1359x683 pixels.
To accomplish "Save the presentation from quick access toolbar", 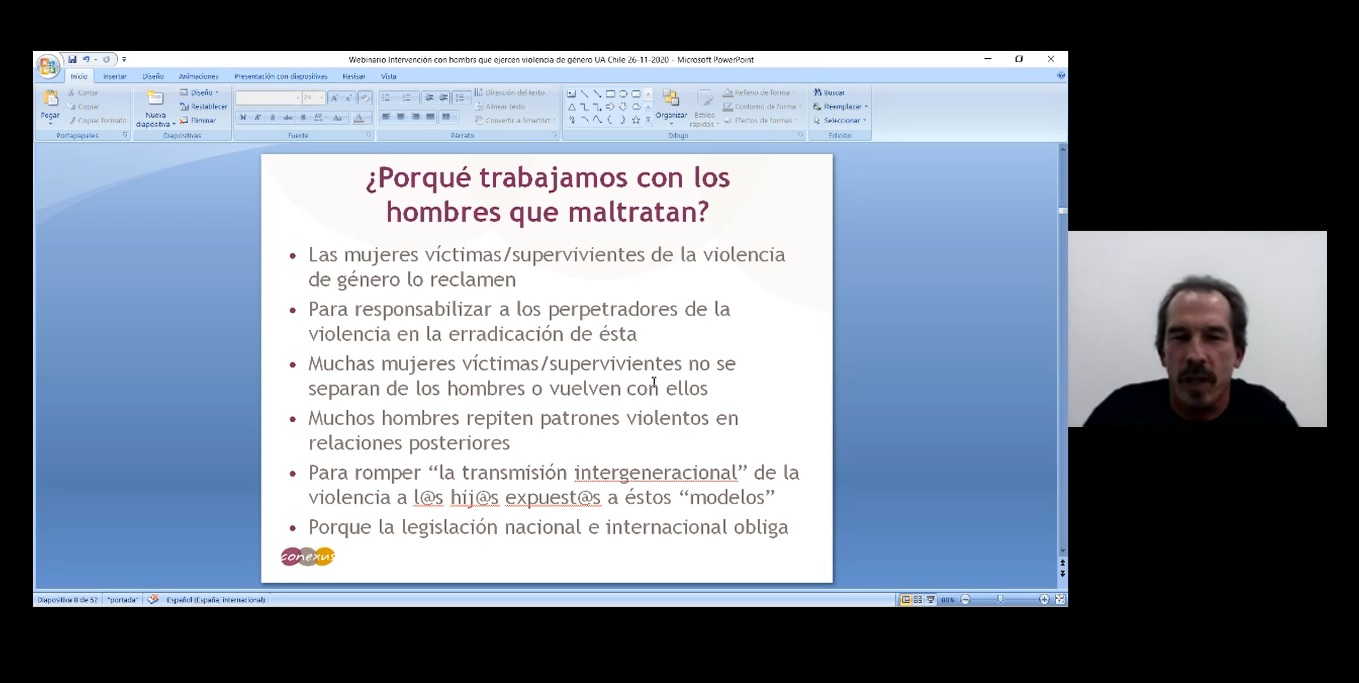I will (x=72, y=59).
